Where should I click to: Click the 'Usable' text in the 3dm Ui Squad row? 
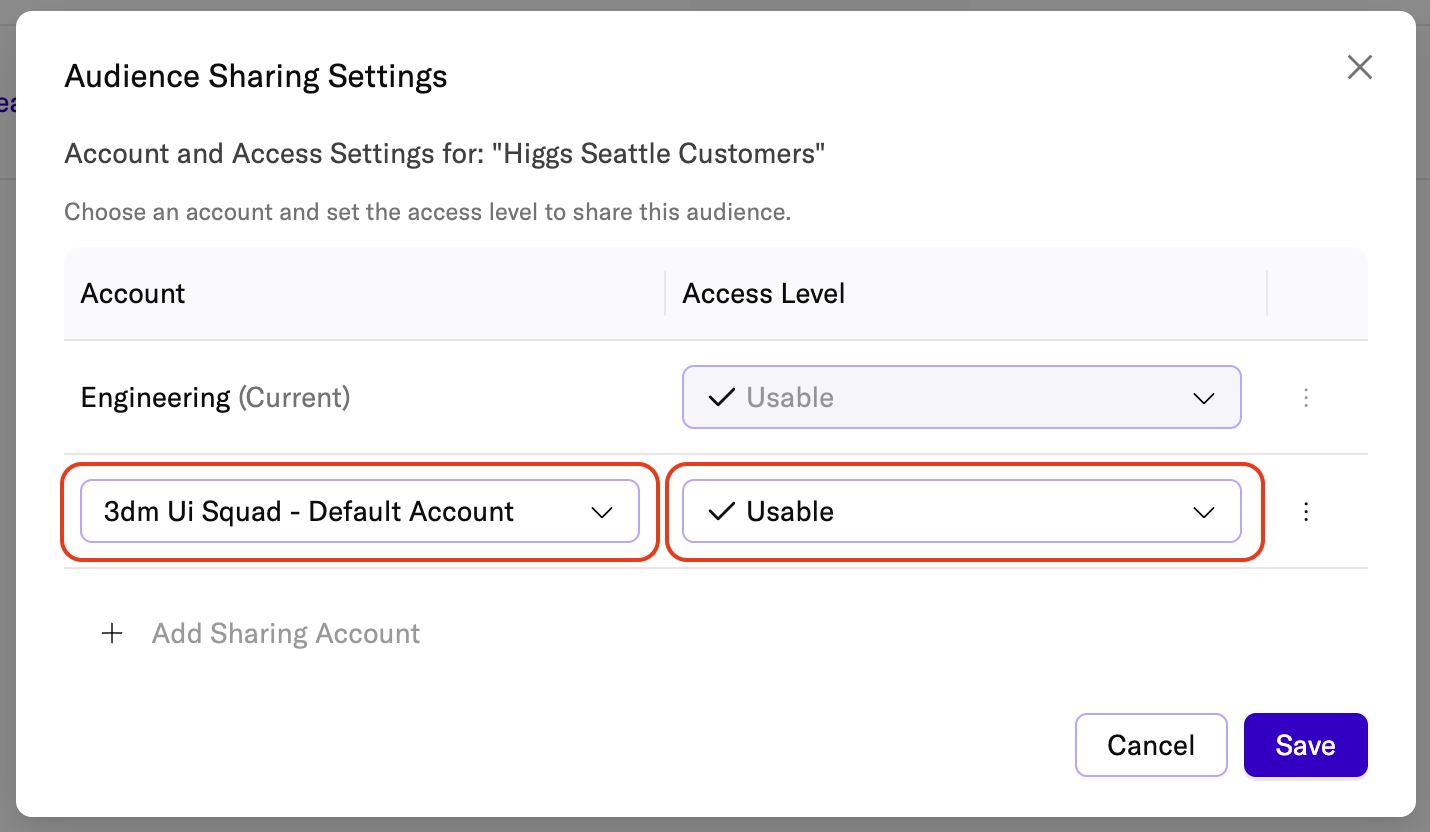tap(790, 512)
